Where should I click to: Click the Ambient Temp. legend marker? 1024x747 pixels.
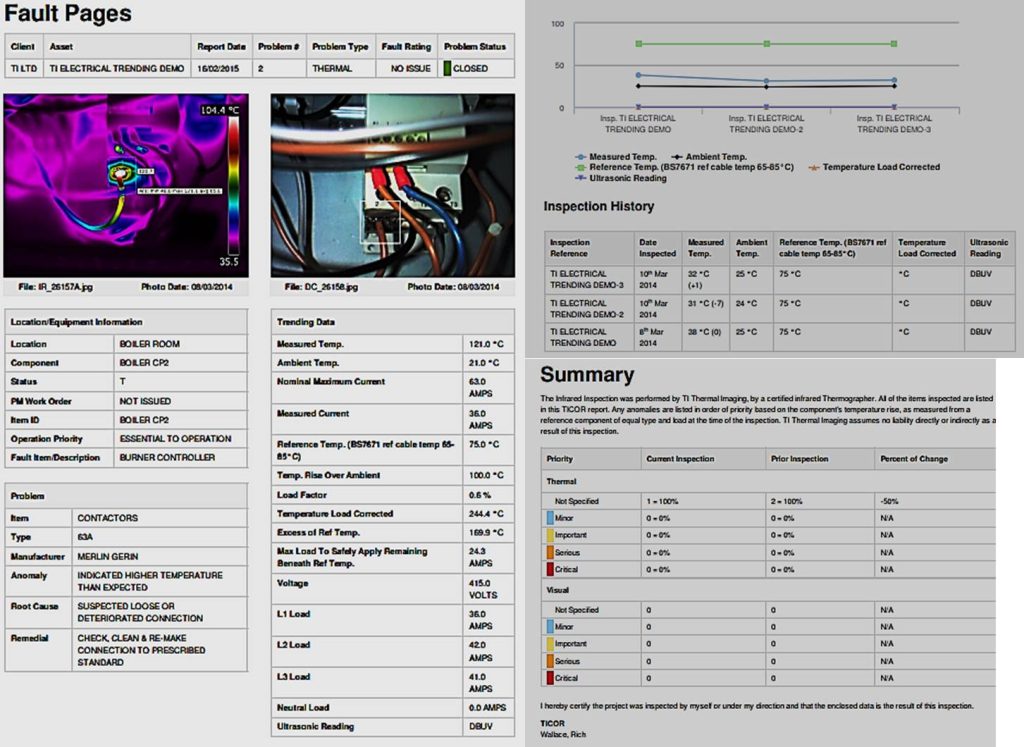677,157
